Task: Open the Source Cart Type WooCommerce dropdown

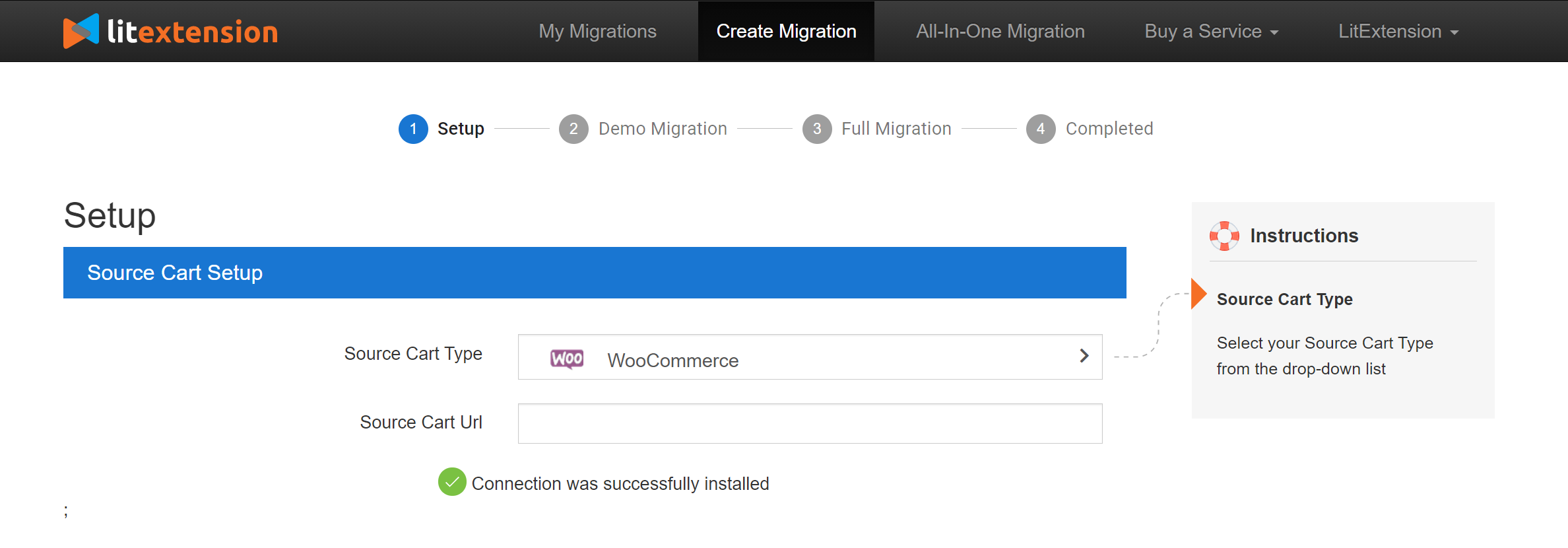Action: pyautogui.click(x=810, y=357)
